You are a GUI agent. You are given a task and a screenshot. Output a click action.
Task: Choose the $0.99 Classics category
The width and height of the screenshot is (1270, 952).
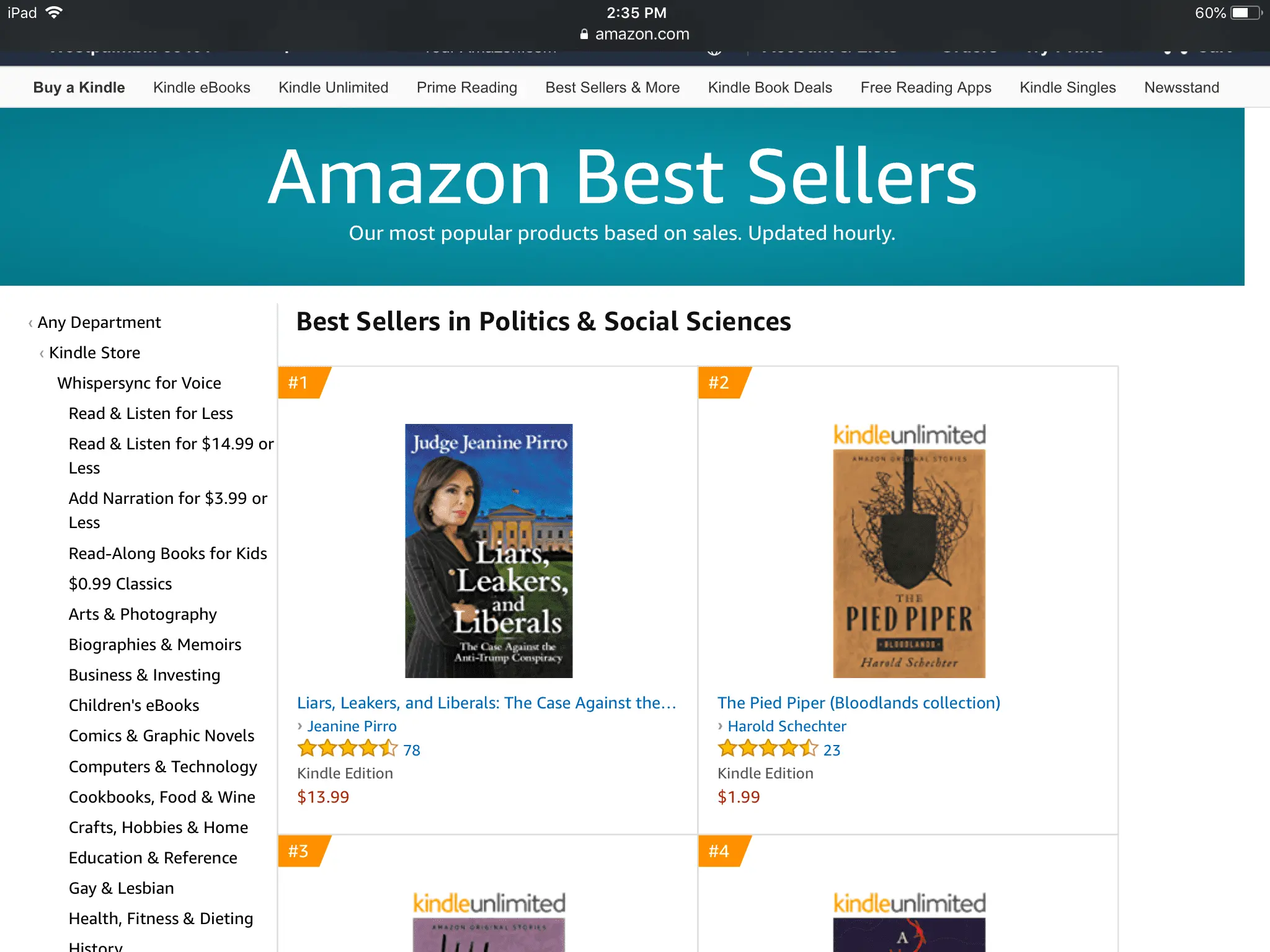pyautogui.click(x=120, y=584)
